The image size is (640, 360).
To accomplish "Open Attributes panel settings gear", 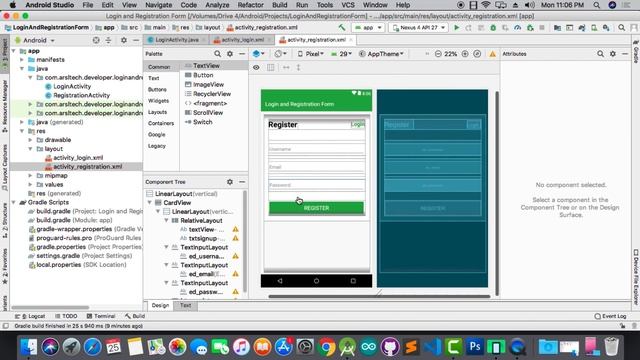I will 613,54.
